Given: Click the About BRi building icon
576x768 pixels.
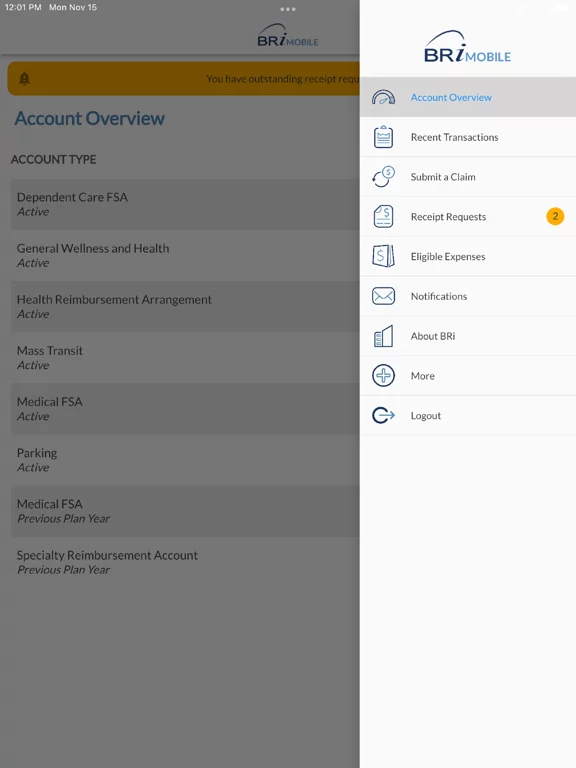Looking at the screenshot, I should pos(383,336).
